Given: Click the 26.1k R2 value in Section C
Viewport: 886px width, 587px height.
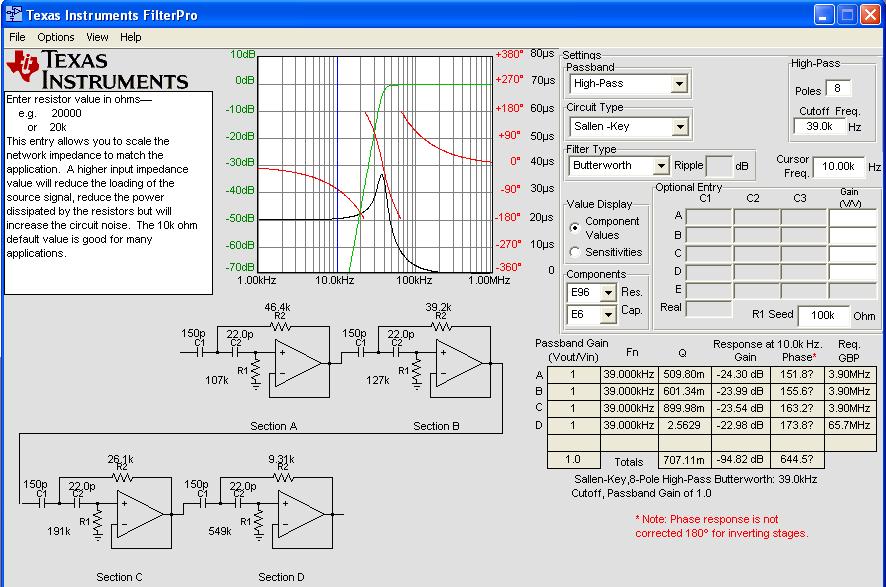Looking at the screenshot, I should click(x=120, y=459).
